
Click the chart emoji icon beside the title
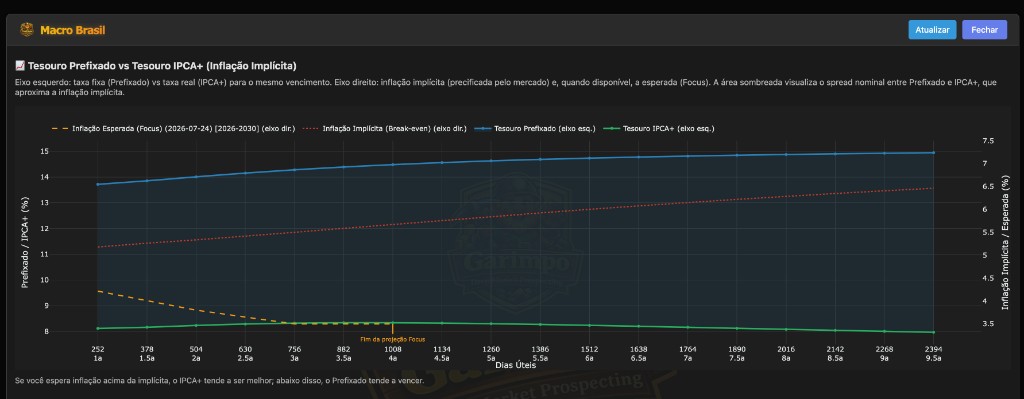click(20, 66)
